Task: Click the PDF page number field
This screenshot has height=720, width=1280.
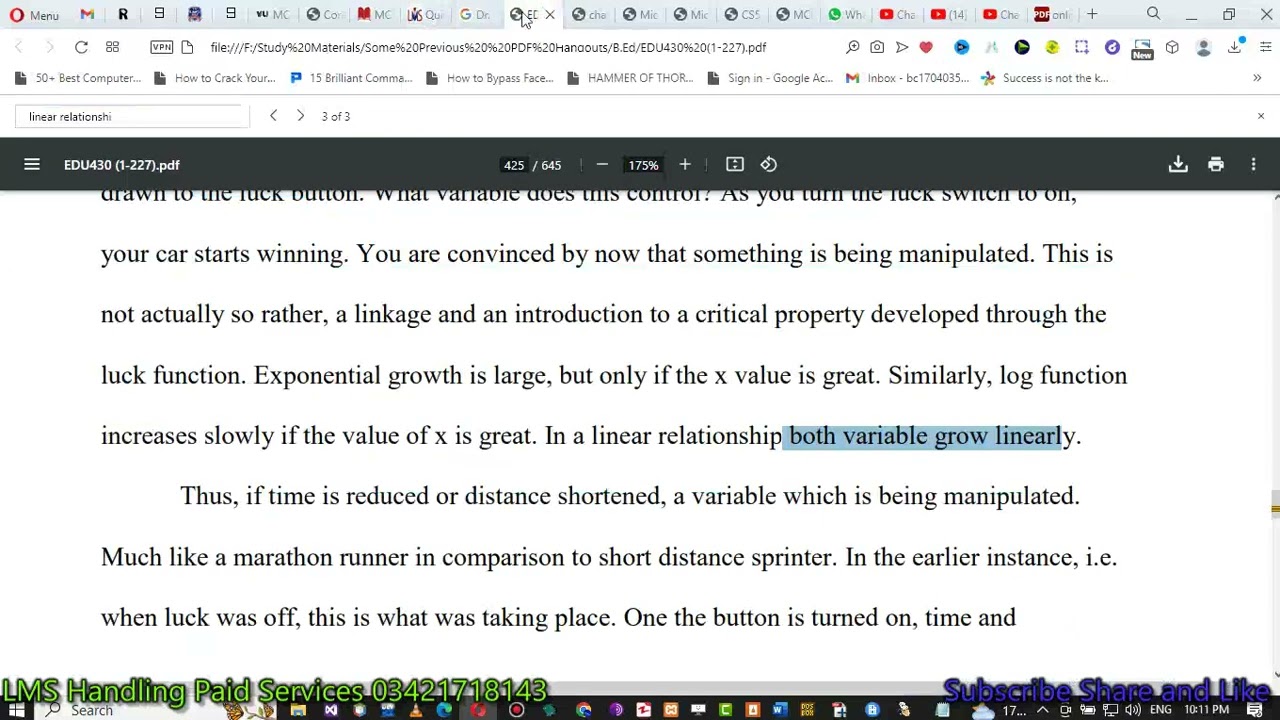Action: click(514, 165)
